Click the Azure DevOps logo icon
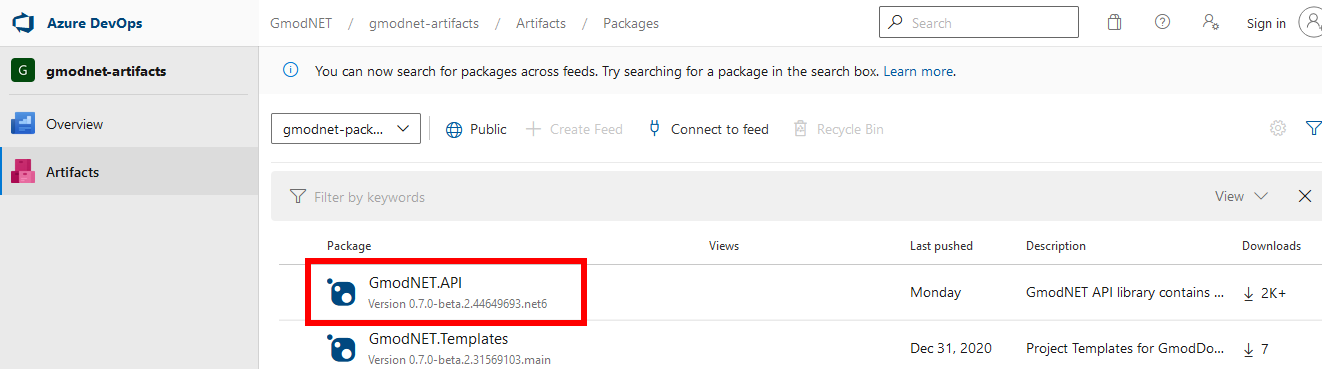1322x369 pixels. coord(23,22)
